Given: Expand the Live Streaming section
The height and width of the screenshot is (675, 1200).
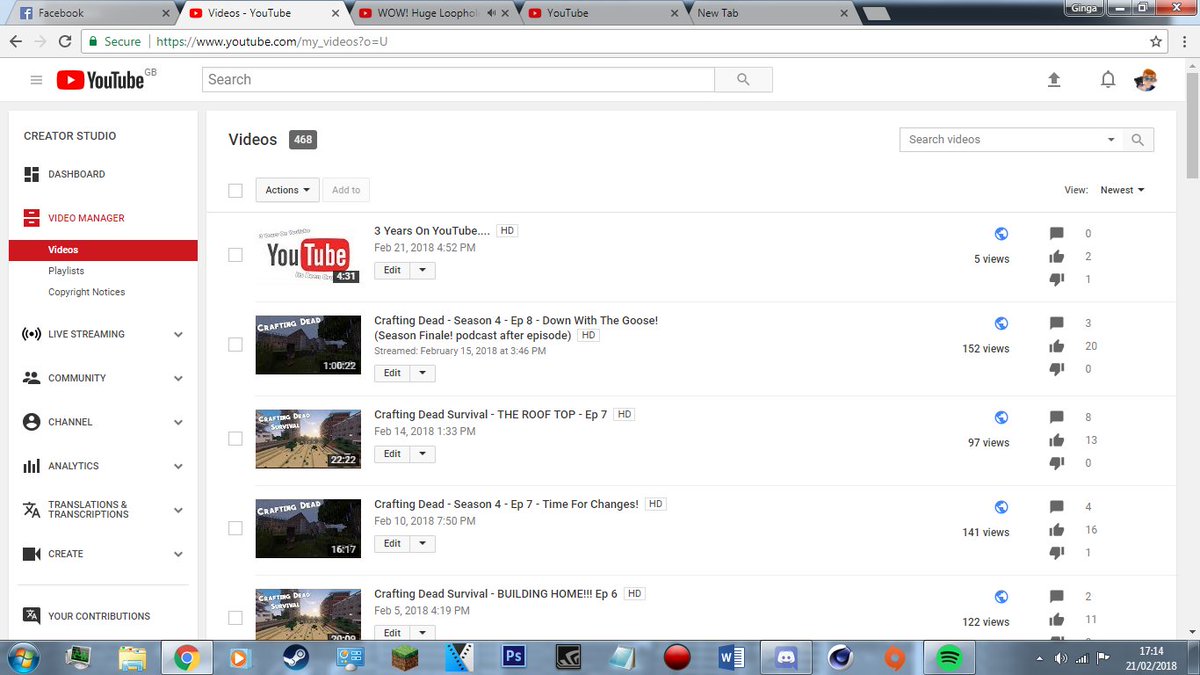Looking at the screenshot, I should pyautogui.click(x=178, y=334).
